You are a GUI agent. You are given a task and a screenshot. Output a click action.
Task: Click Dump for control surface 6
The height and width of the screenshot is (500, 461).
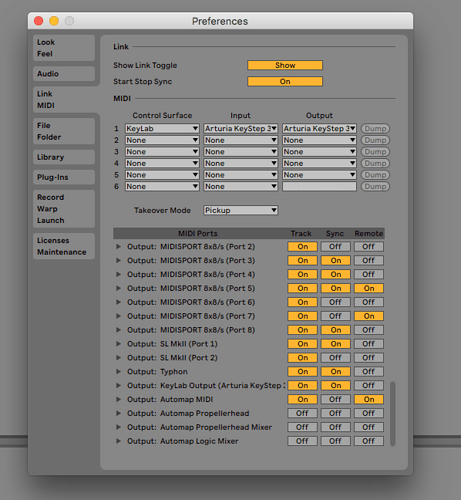point(375,186)
